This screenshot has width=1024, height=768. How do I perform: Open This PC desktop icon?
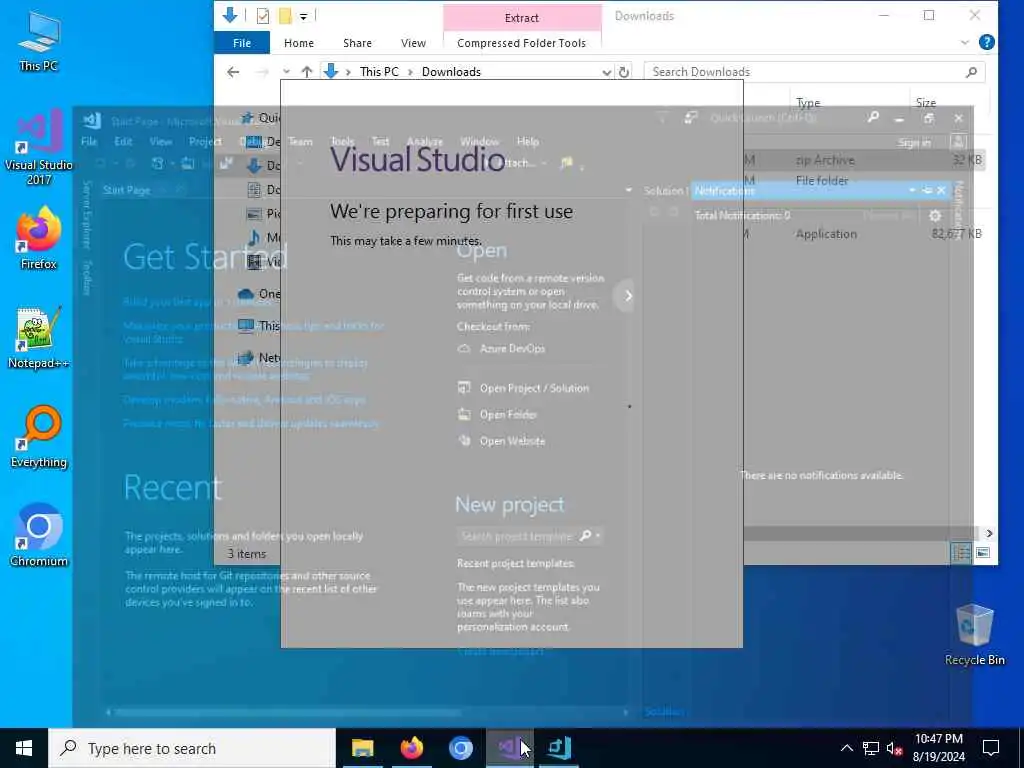tap(38, 40)
